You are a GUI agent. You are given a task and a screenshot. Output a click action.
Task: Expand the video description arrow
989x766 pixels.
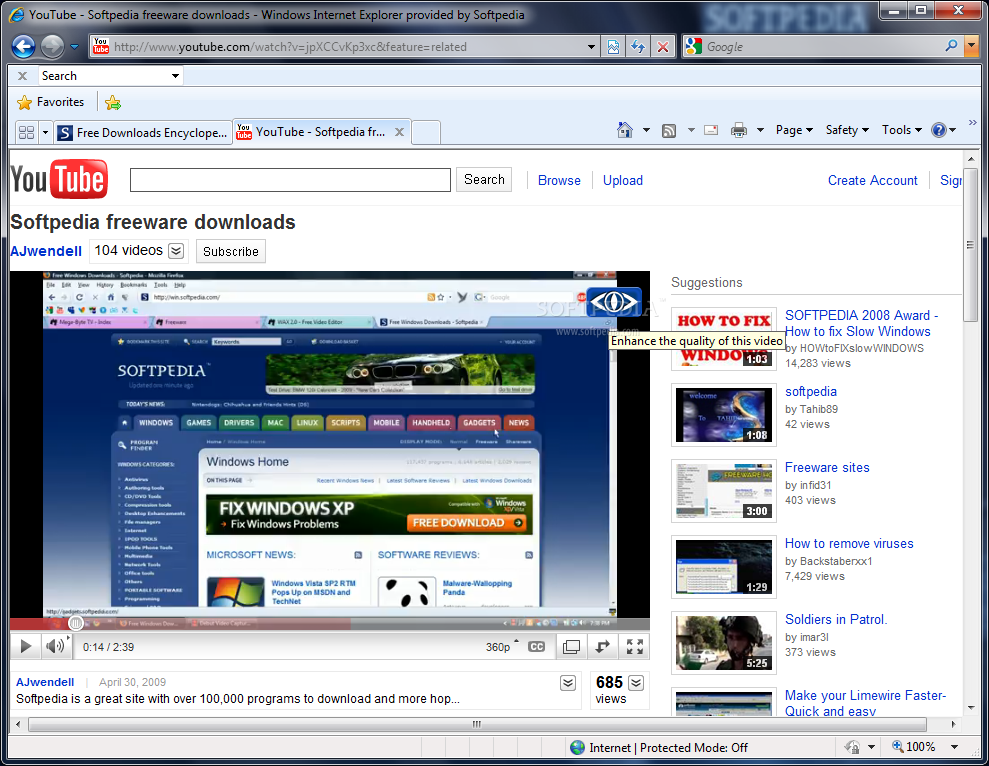[568, 683]
